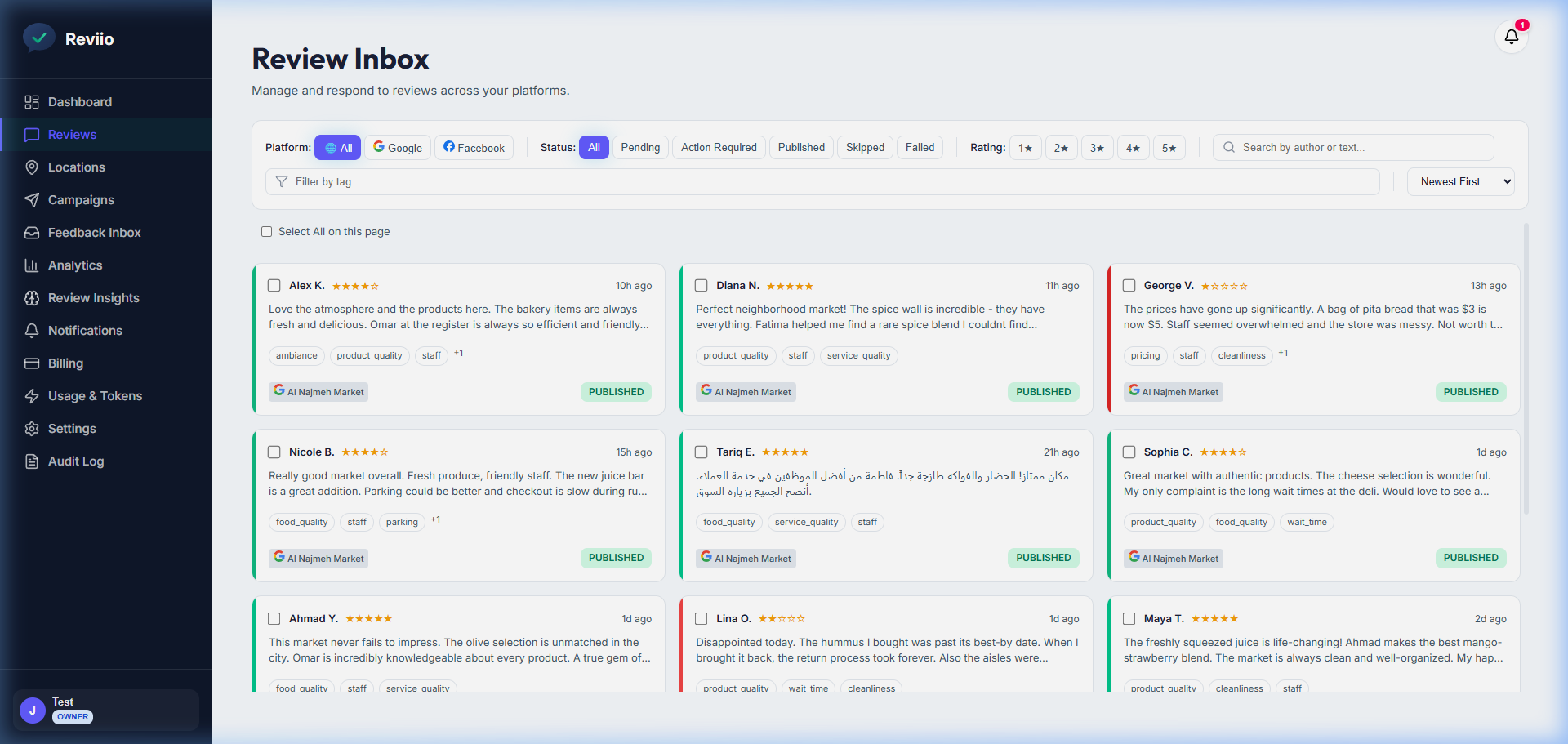Click the Dashboard grid icon
Image resolution: width=1568 pixels, height=744 pixels.
(32, 102)
